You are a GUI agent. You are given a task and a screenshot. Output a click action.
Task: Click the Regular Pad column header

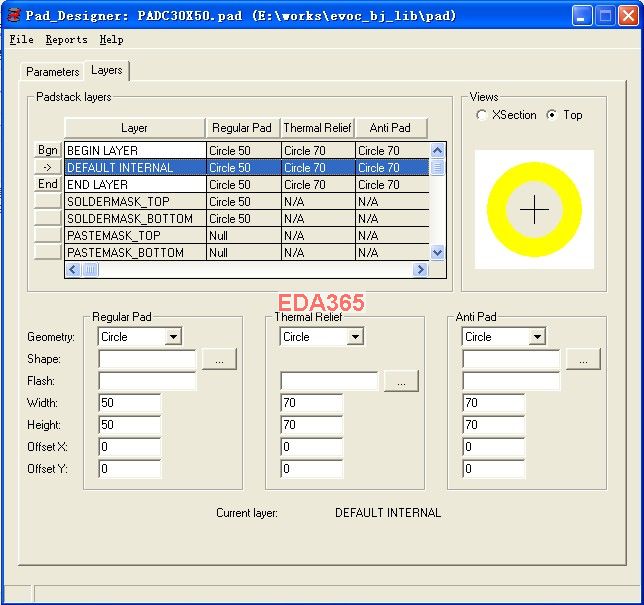(x=242, y=128)
